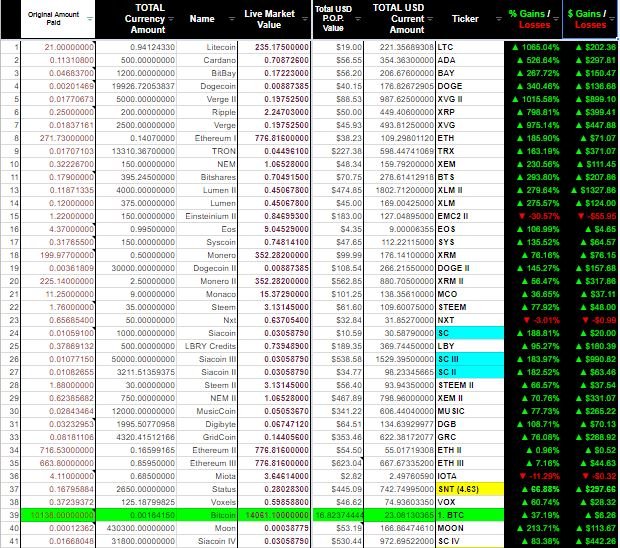620x548 pixels.
Task: Click the LTC ticker cell
Action: pyautogui.click(x=470, y=47)
